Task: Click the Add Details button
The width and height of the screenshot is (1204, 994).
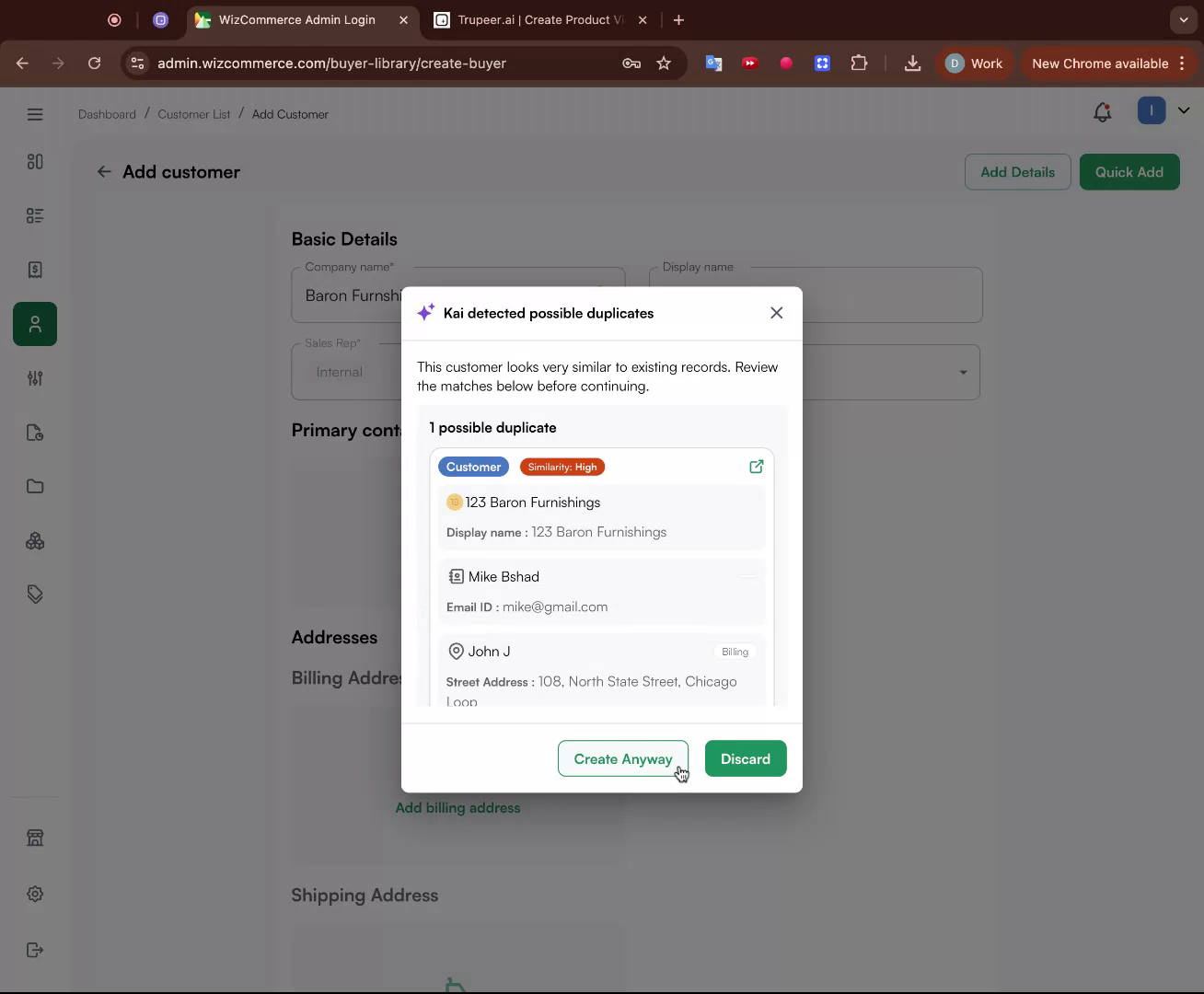Action: 1017,172
